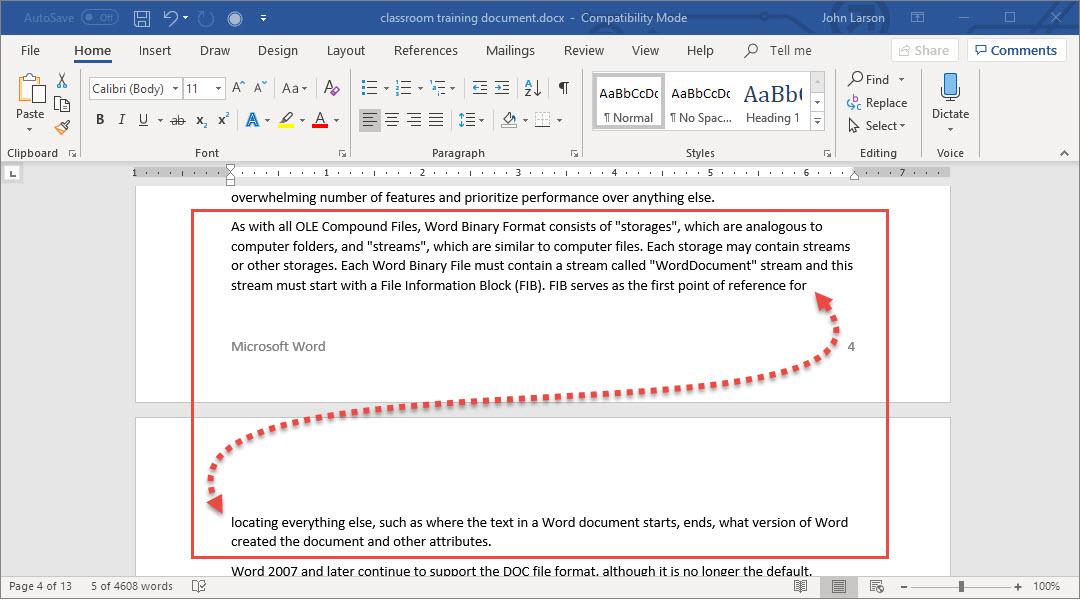Click the Format Painter icon

pyautogui.click(x=62, y=127)
